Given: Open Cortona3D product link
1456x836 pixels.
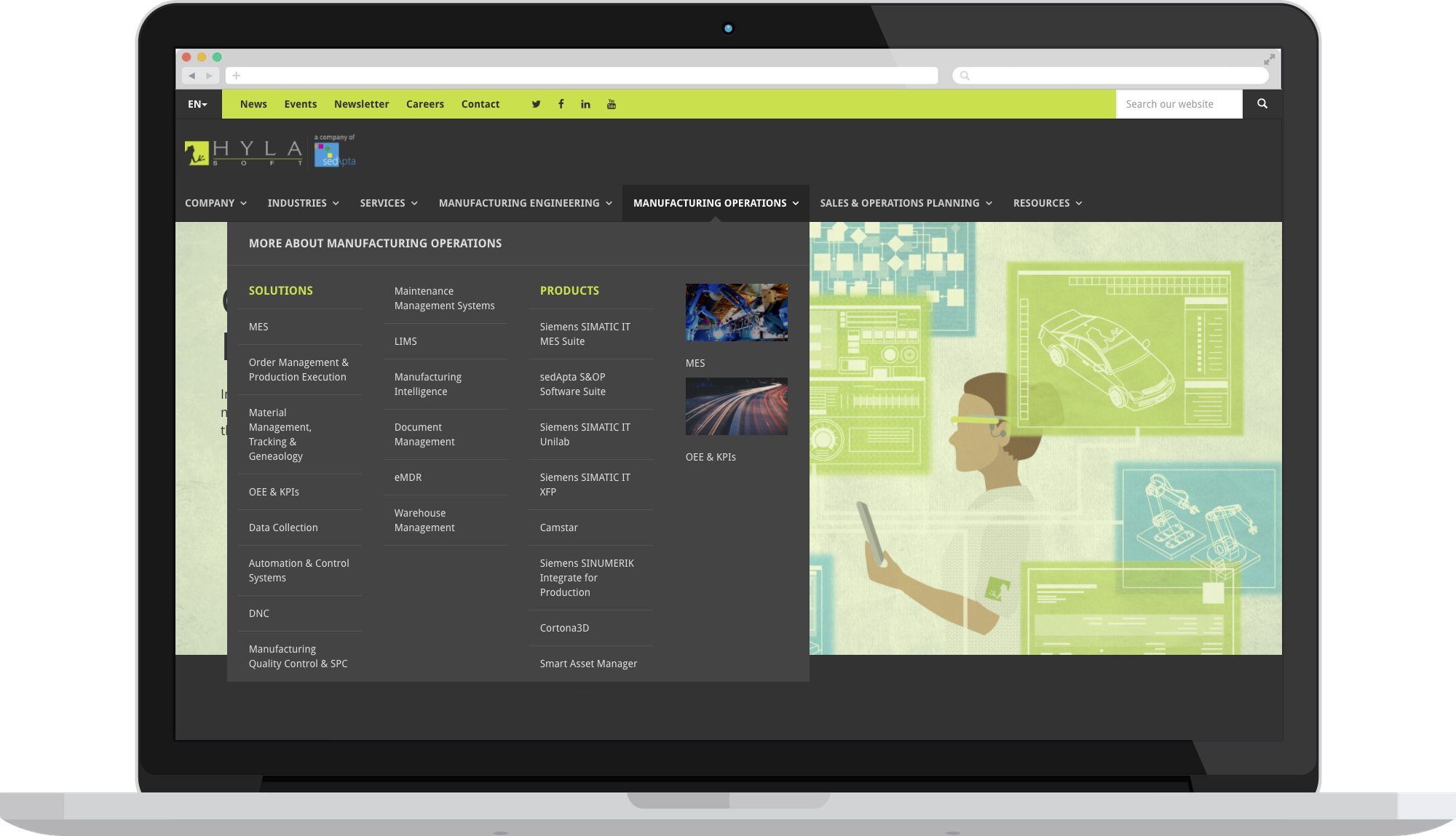Looking at the screenshot, I should (x=564, y=628).
